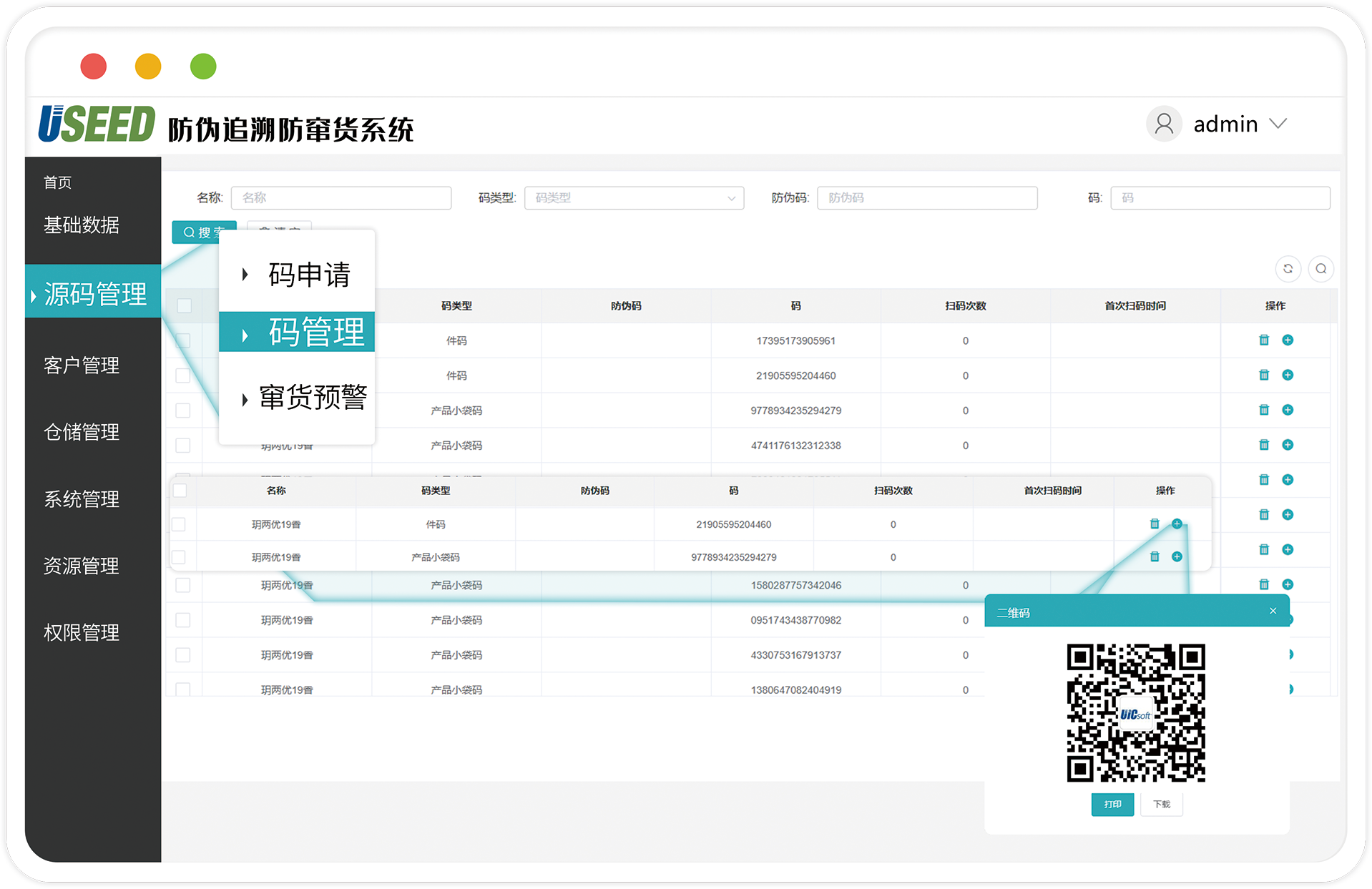1372x889 pixels.
Task: Toggle the select-all checkbox in table header
Action: [x=184, y=306]
